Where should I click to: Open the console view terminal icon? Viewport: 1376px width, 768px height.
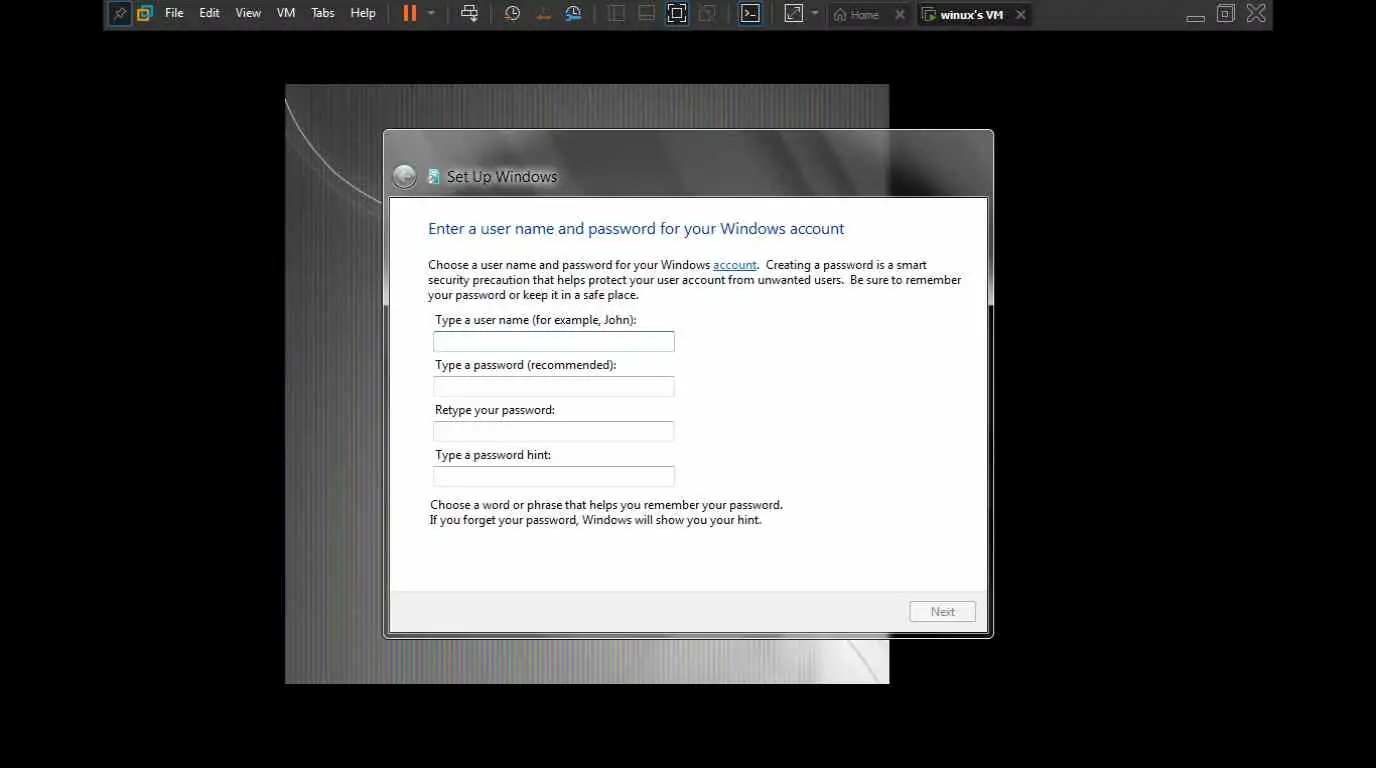pos(750,14)
